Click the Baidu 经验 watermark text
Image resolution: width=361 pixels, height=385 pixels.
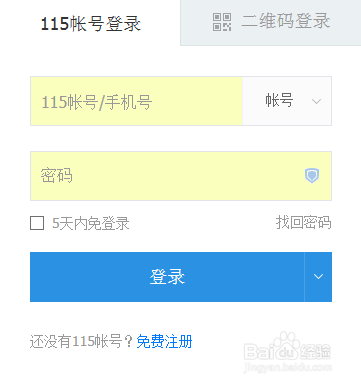click(x=316, y=352)
